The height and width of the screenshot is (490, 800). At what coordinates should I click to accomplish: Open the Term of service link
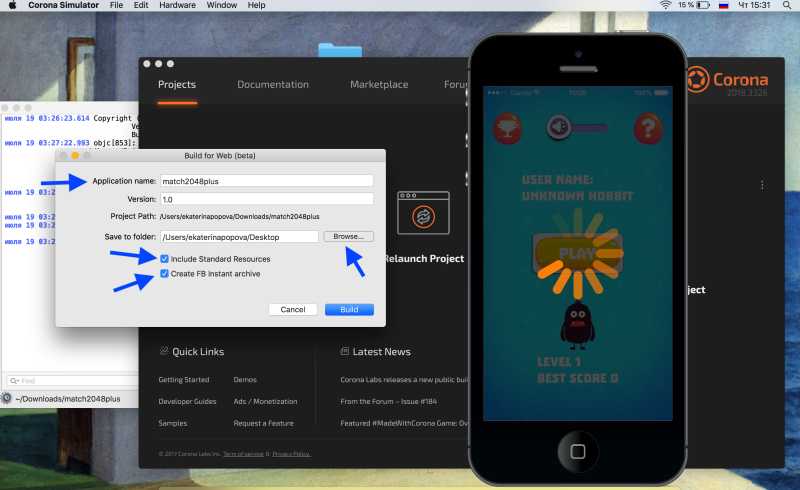pyautogui.click(x=243, y=454)
